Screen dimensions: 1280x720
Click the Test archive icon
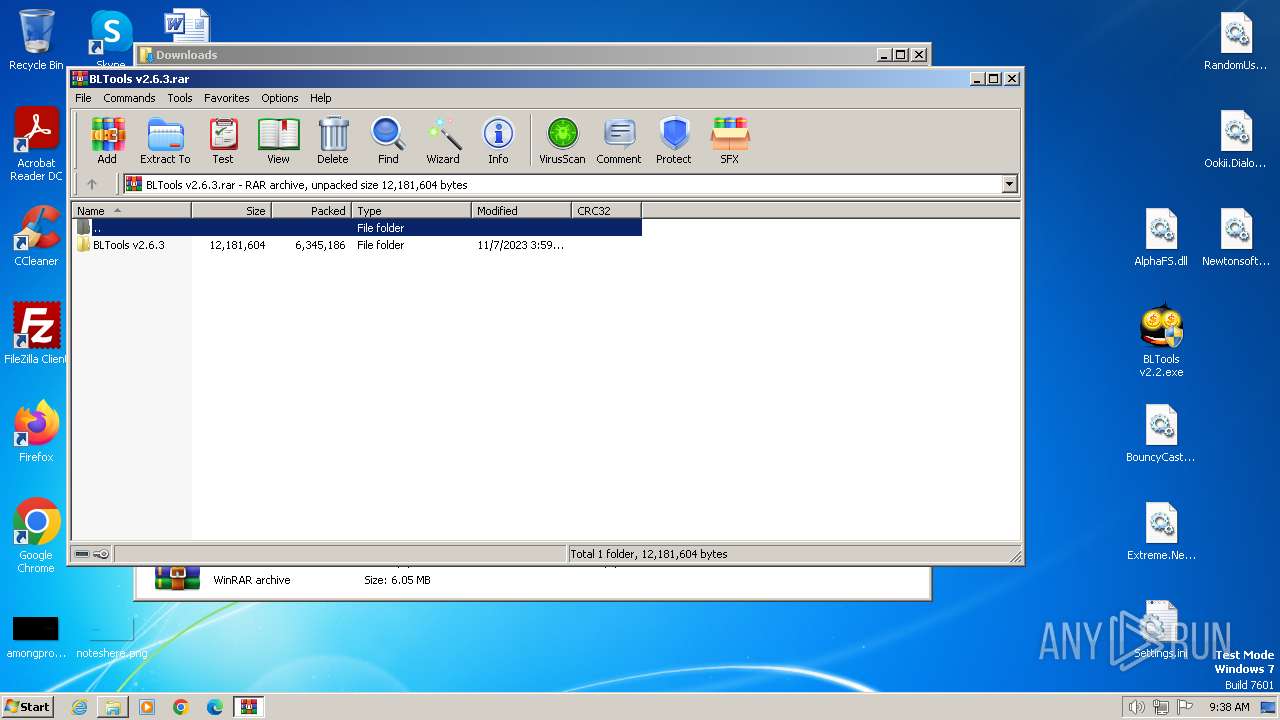pos(223,140)
